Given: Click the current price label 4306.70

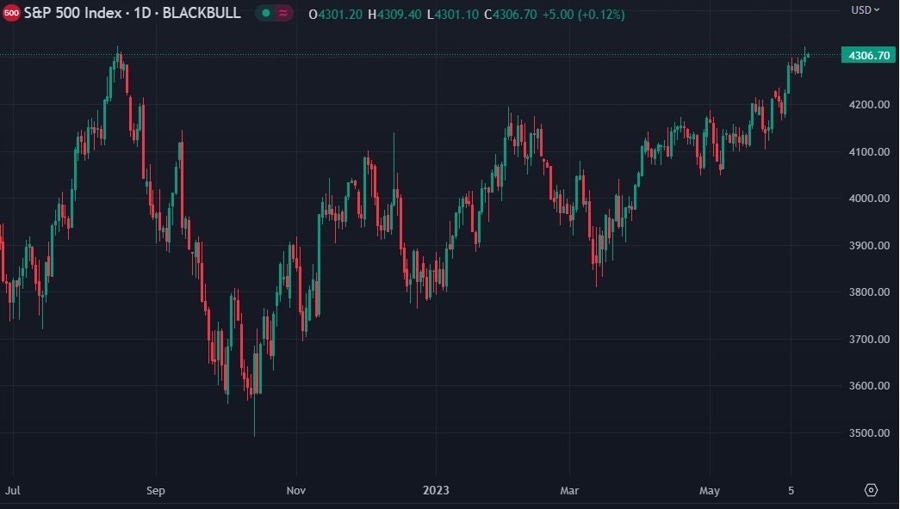Looking at the screenshot, I should point(868,56).
